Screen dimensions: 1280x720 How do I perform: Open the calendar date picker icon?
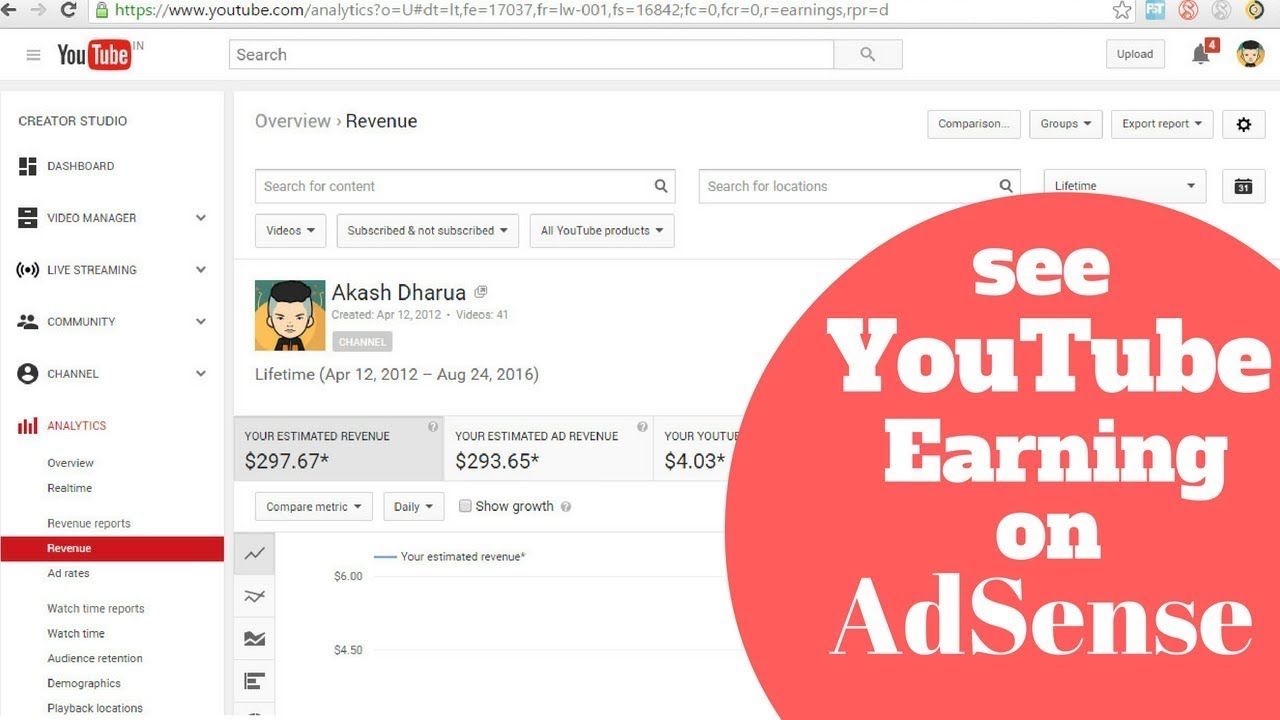coord(1243,186)
